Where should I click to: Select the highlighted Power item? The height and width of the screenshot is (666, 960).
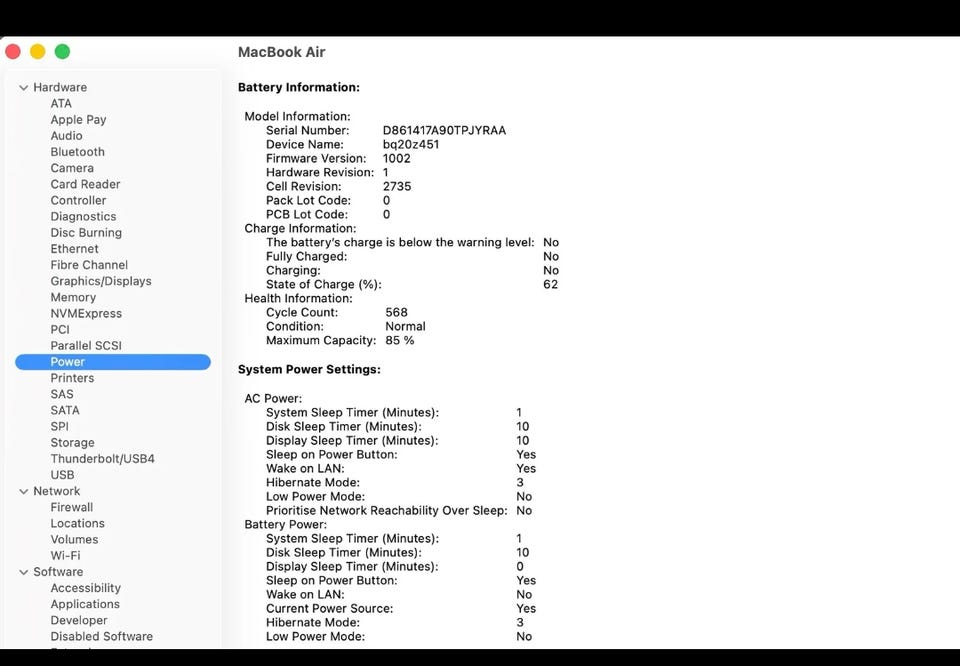[113, 362]
